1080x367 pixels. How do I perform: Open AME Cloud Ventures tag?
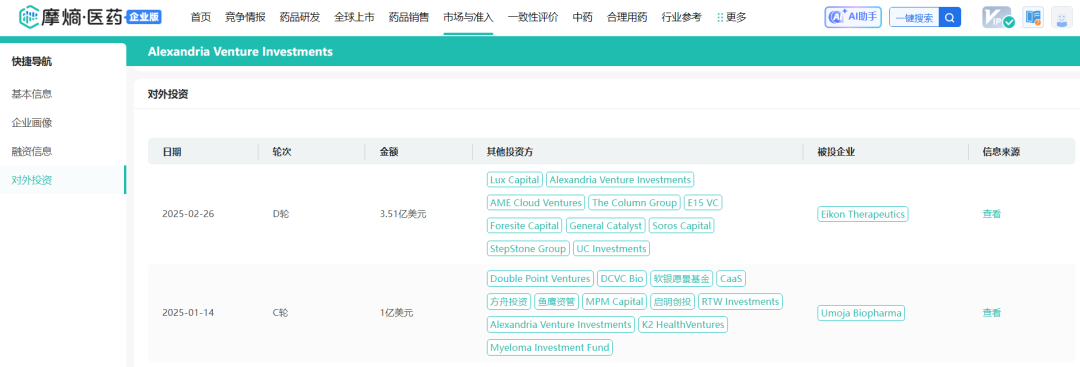(x=536, y=202)
